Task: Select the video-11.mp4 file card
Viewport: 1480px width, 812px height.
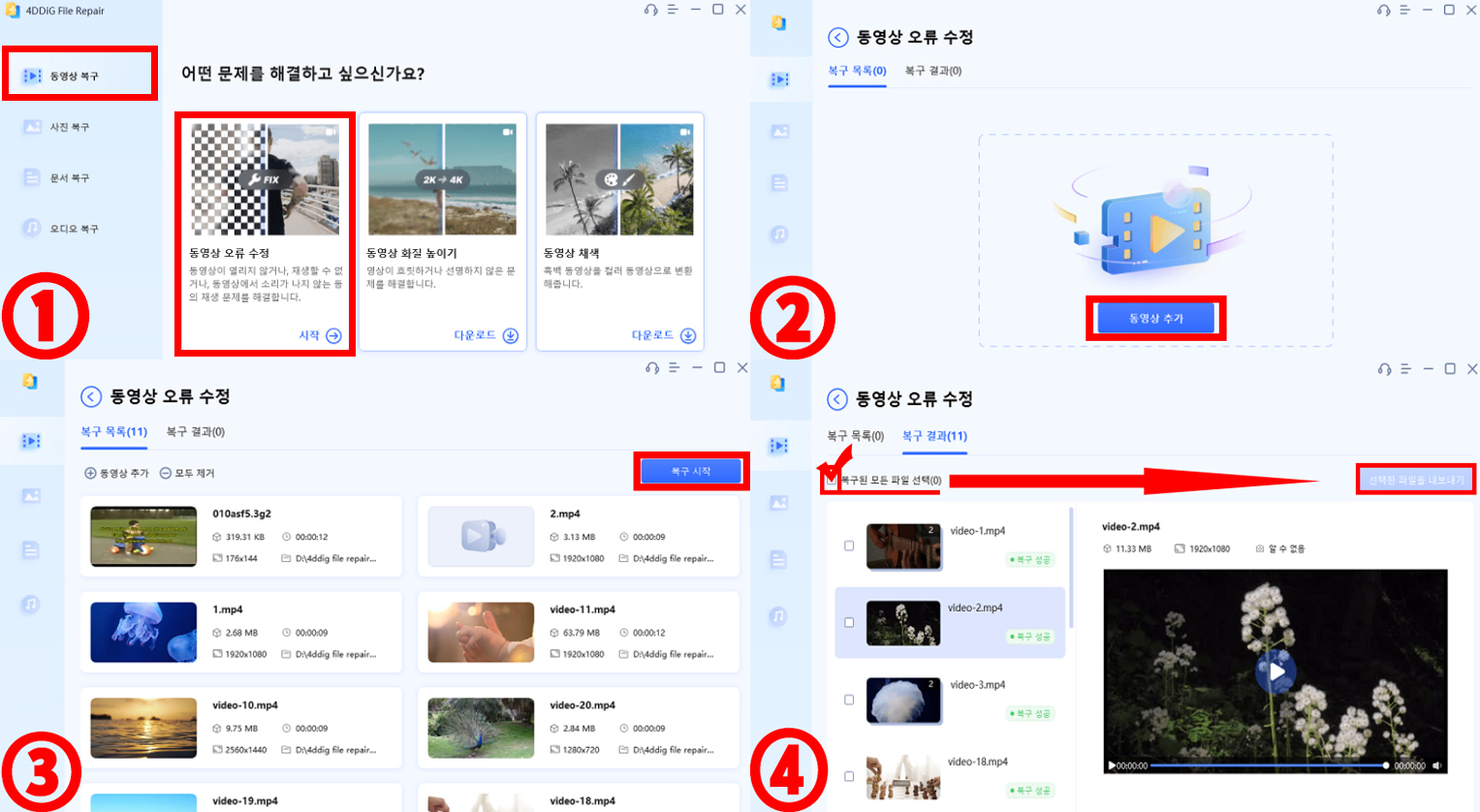Action: point(579,633)
